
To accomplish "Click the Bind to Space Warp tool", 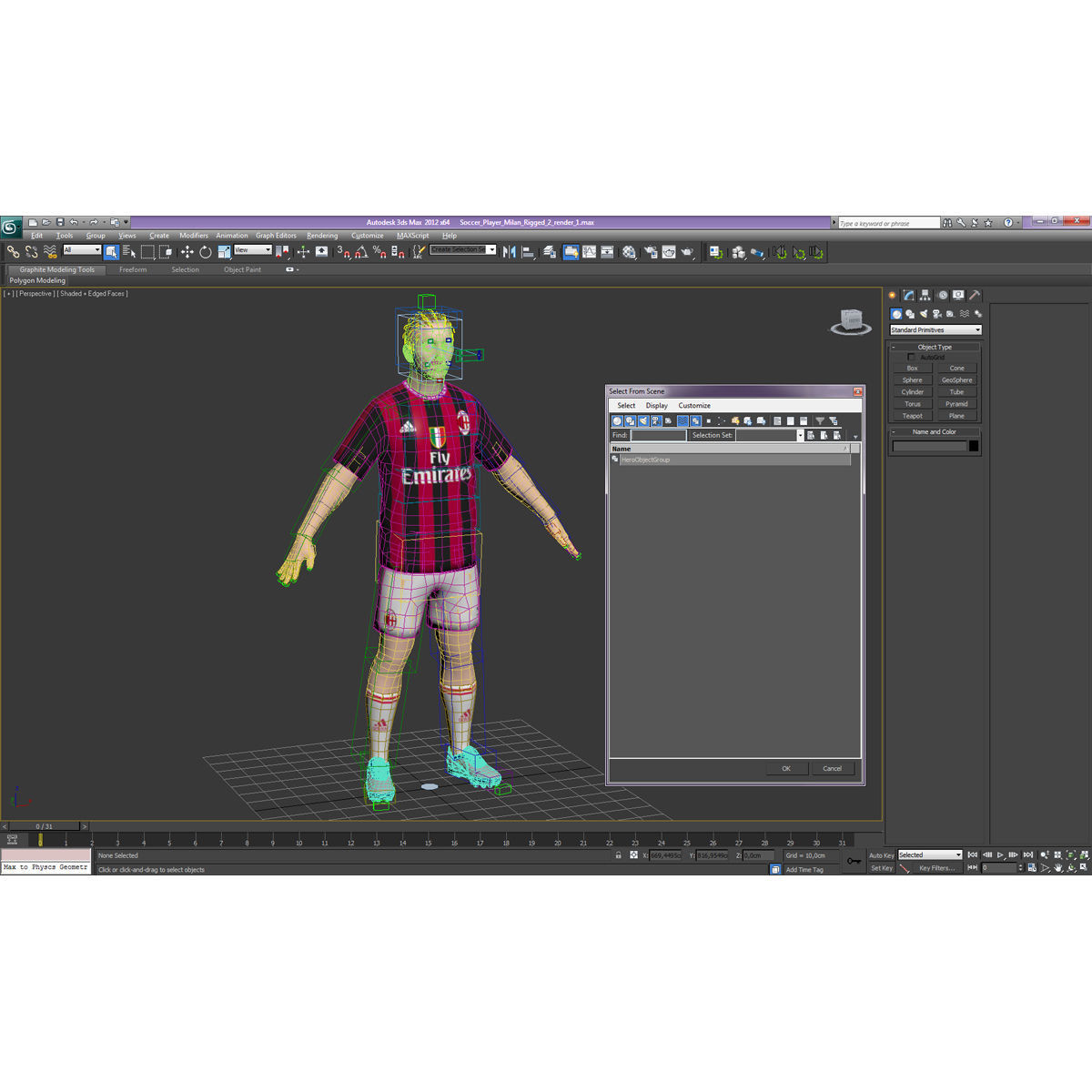I will (50, 252).
